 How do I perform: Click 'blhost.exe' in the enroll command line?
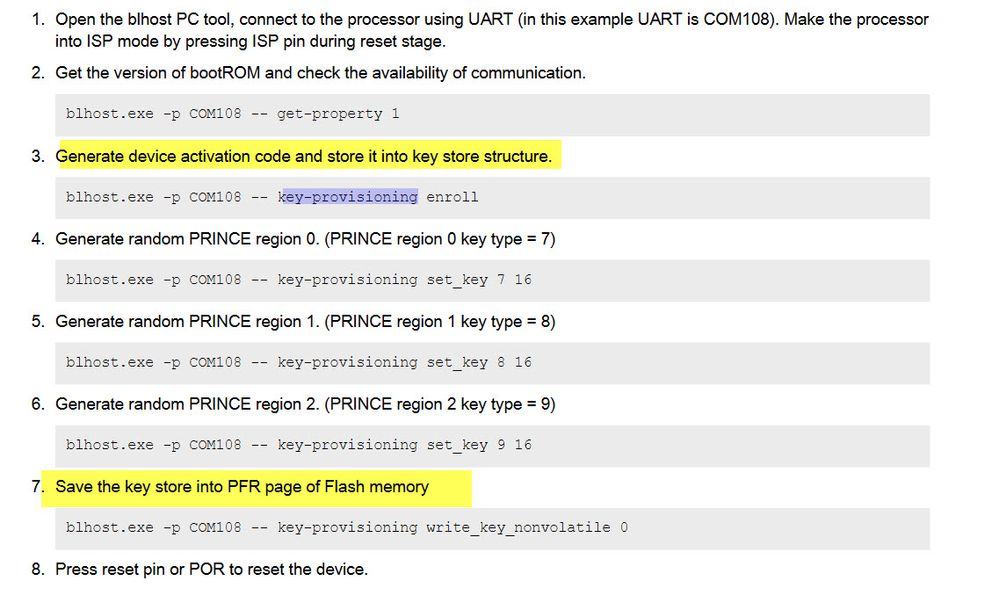(110, 197)
